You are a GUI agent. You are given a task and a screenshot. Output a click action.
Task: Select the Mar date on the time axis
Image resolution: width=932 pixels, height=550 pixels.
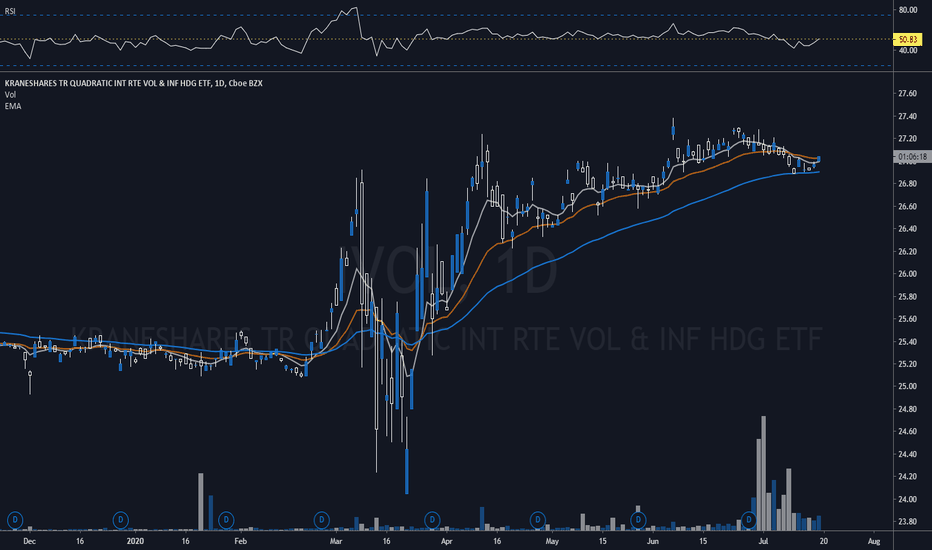tap(336, 541)
